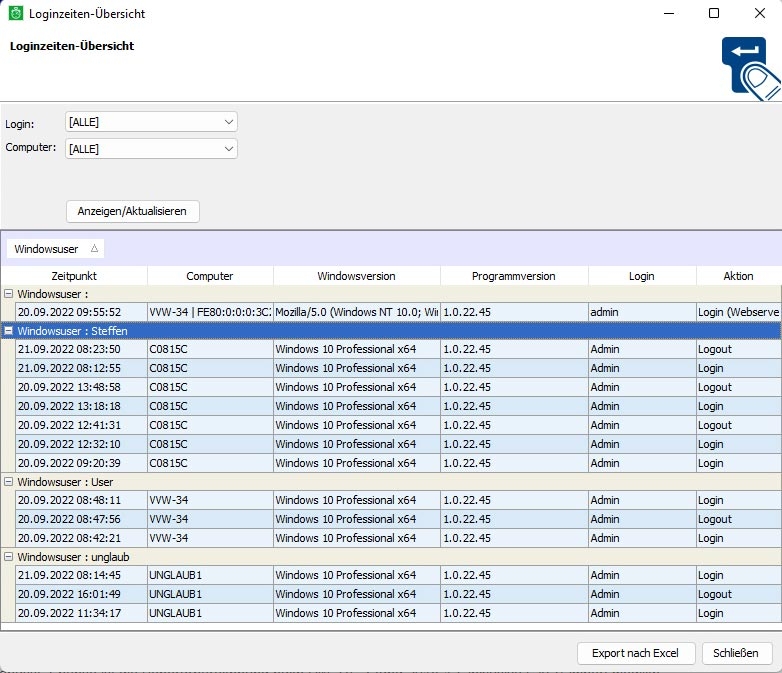Screen dimensions: 782x673
Task: Select the 21.09.2022 08:23:50 Logout row
Action: click(x=400, y=350)
